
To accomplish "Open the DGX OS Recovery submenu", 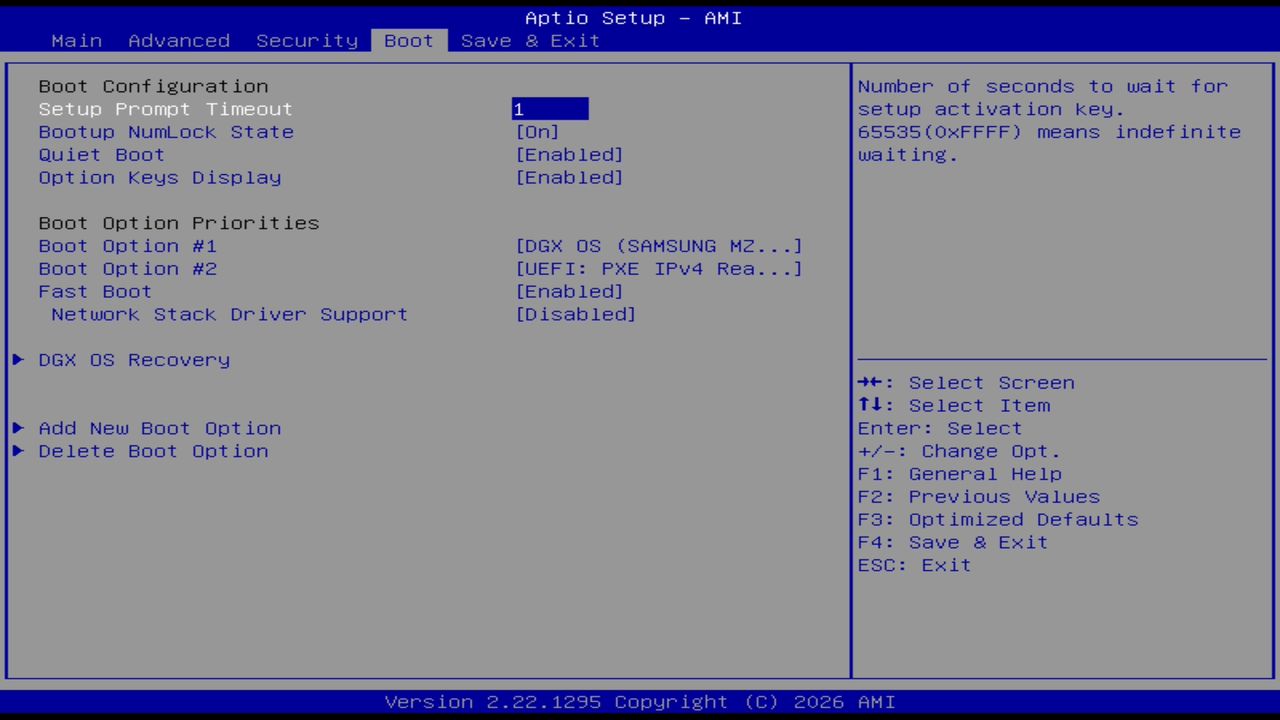I will [134, 360].
